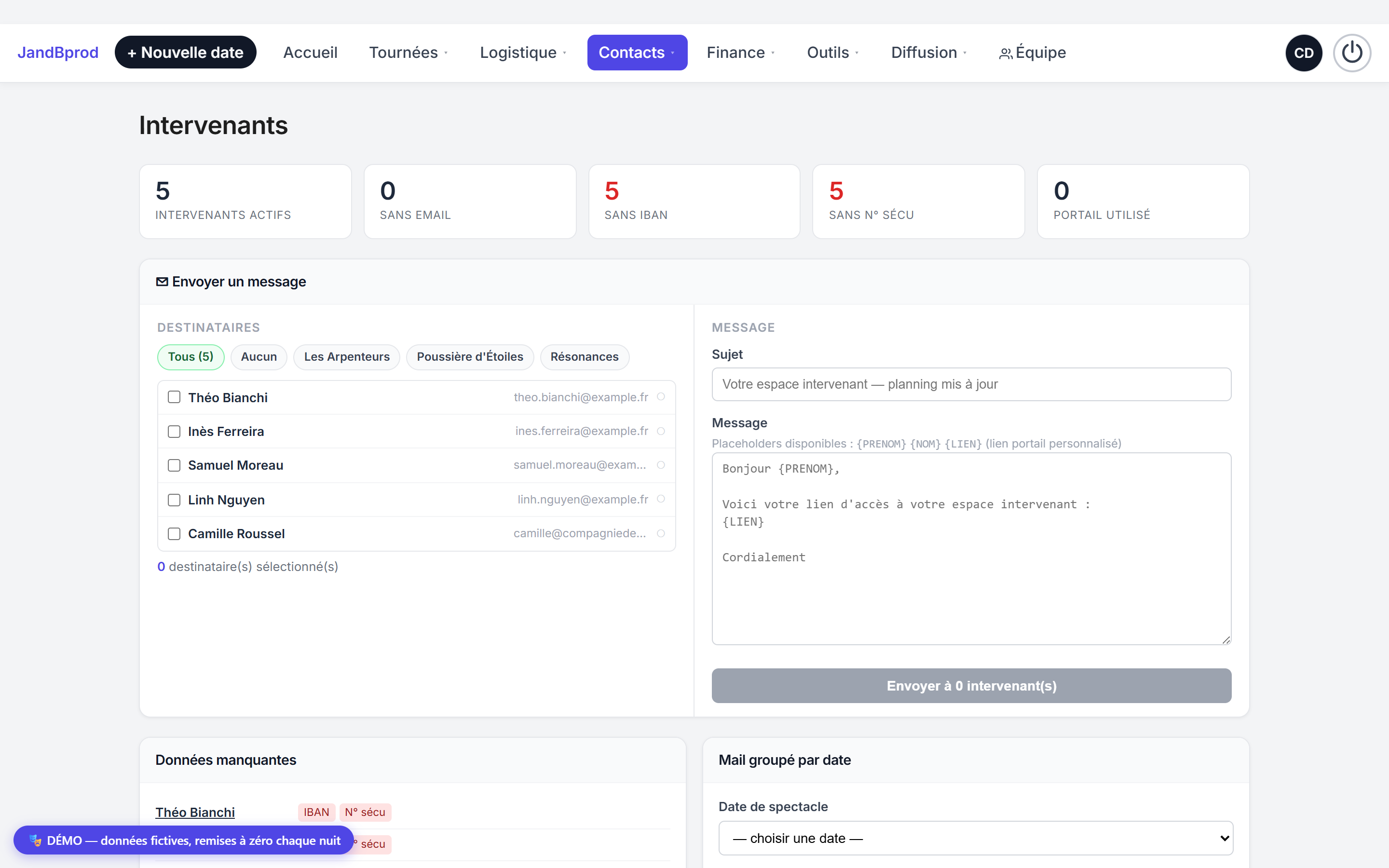
Task: Open the Équipe page
Action: pyautogui.click(x=1032, y=52)
